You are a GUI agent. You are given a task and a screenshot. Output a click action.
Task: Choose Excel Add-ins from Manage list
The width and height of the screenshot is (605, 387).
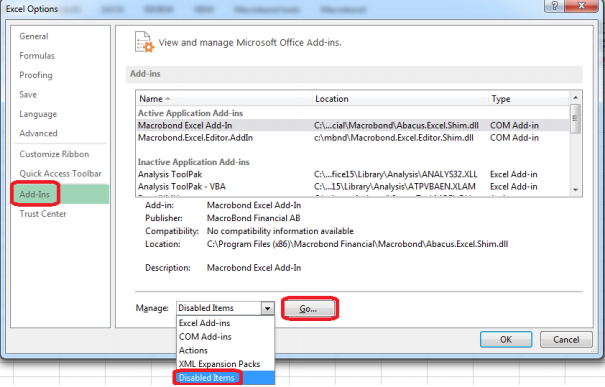click(x=225, y=323)
